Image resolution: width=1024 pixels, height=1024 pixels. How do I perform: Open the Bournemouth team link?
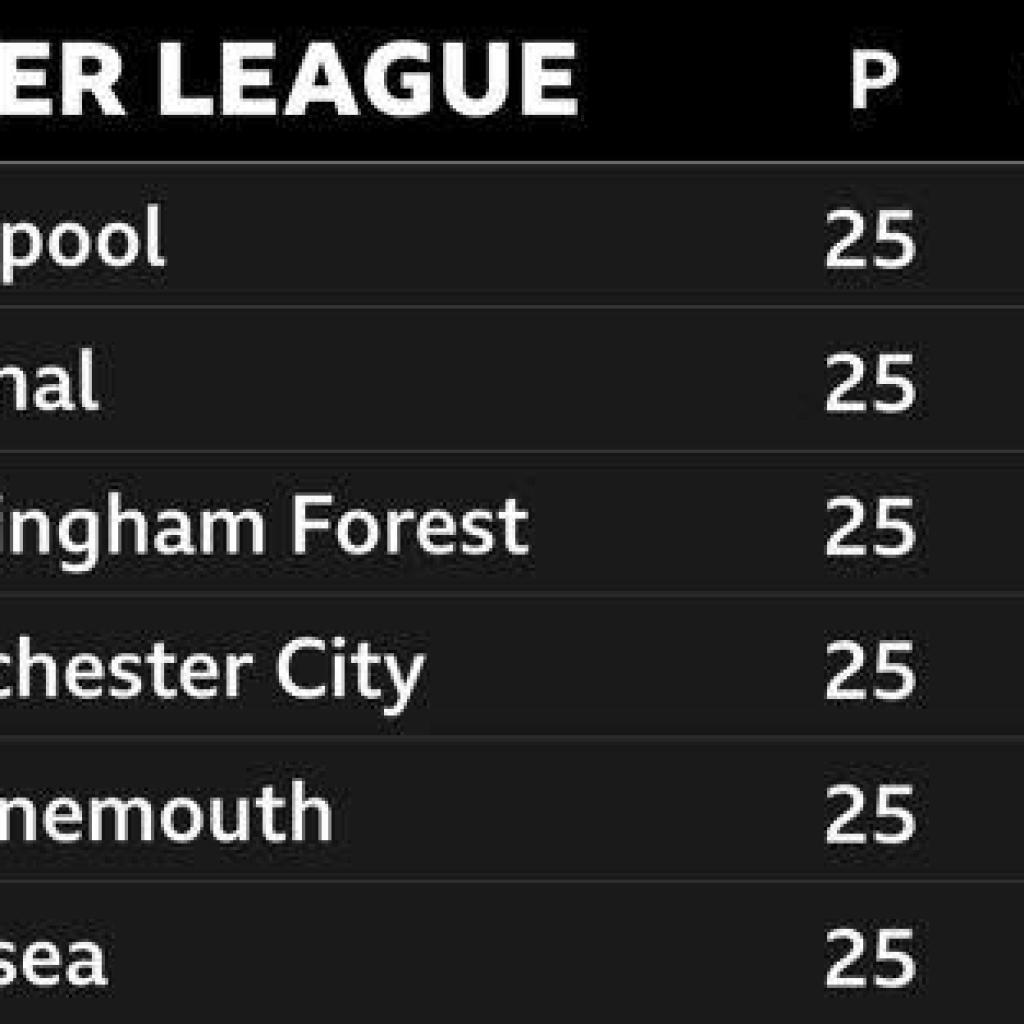[166, 815]
